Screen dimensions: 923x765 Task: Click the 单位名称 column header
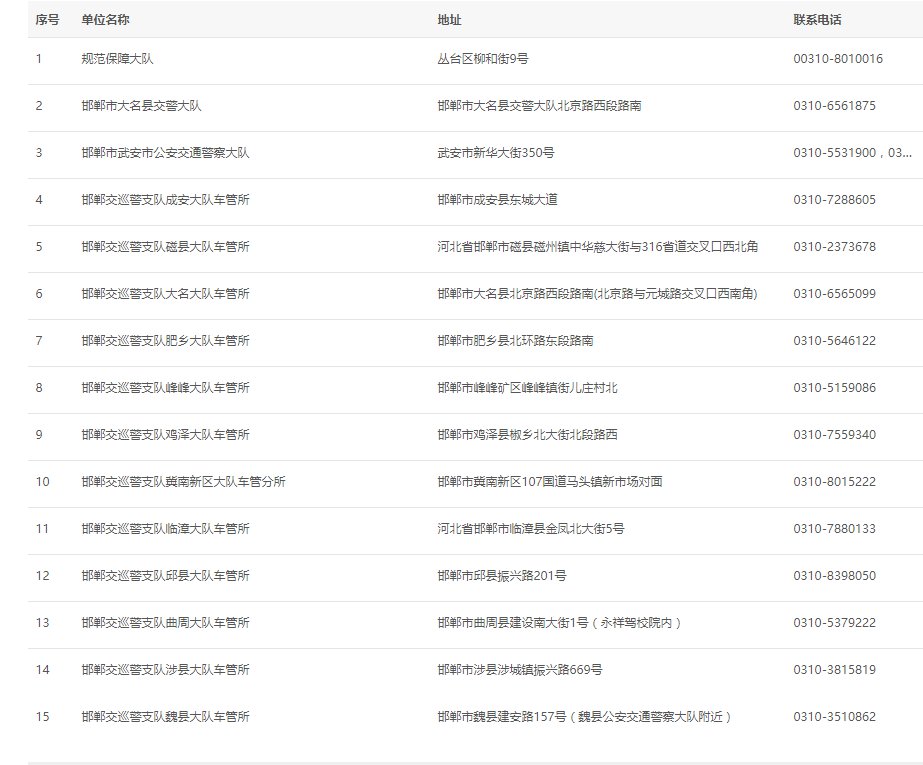(106, 20)
